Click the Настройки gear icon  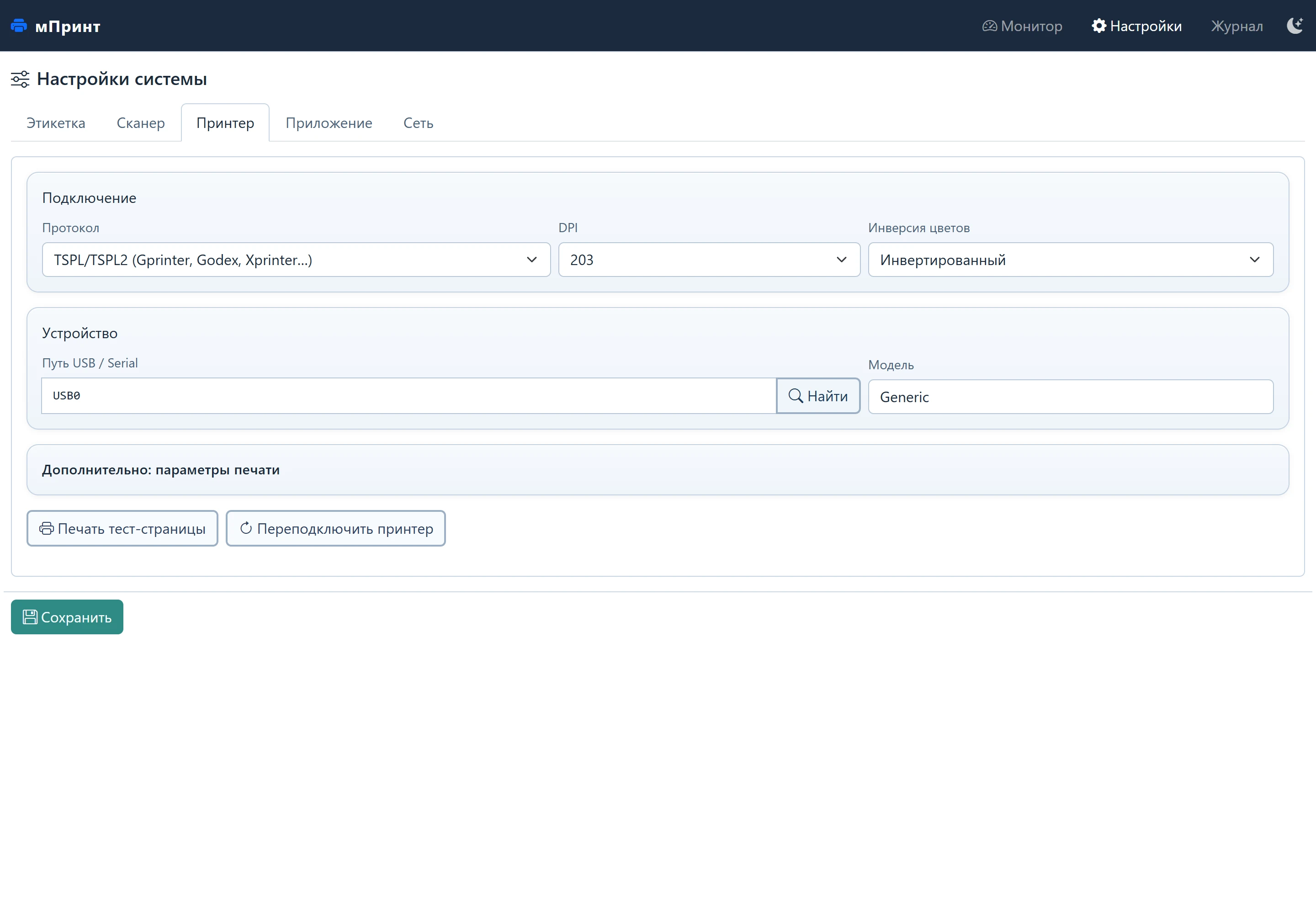(1098, 26)
